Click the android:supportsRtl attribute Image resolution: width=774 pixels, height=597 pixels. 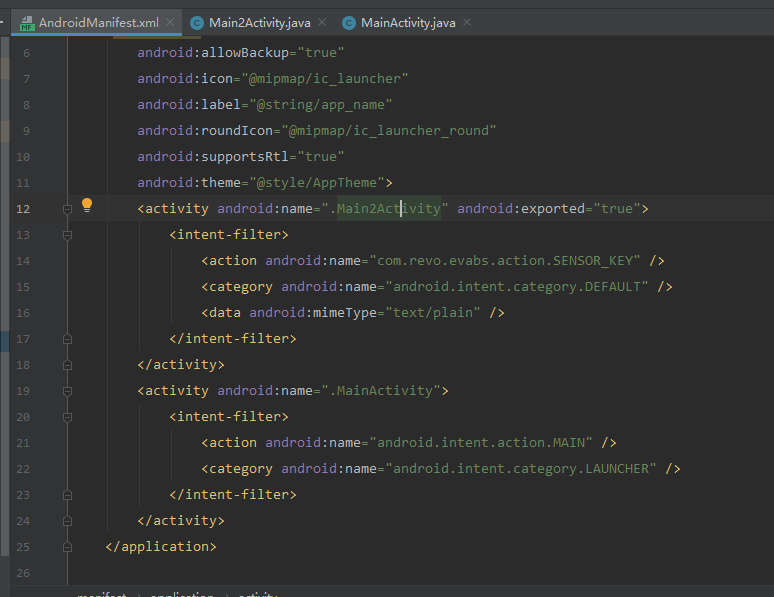(x=213, y=157)
